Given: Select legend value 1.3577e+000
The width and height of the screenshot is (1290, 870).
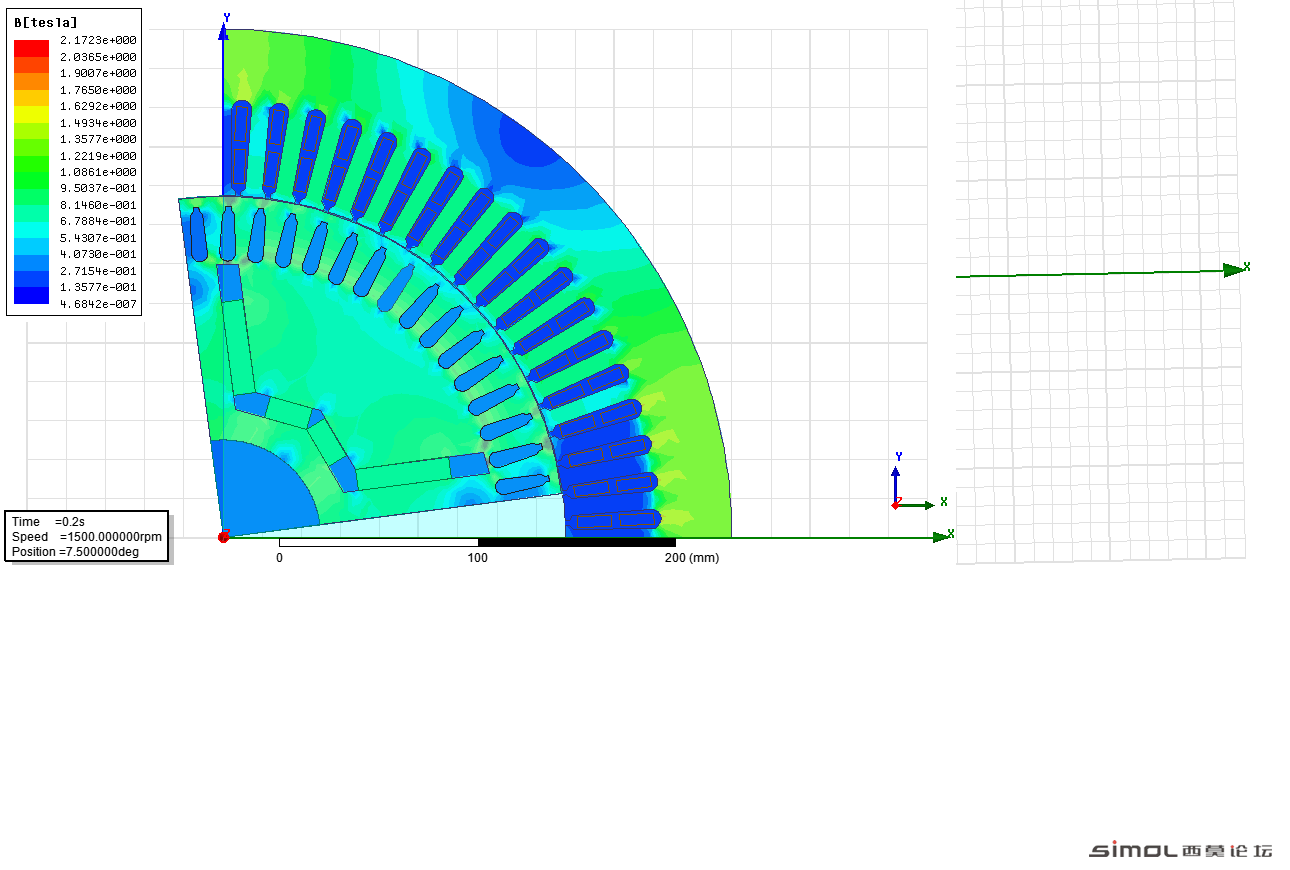Looking at the screenshot, I should pyautogui.click(x=98, y=139).
